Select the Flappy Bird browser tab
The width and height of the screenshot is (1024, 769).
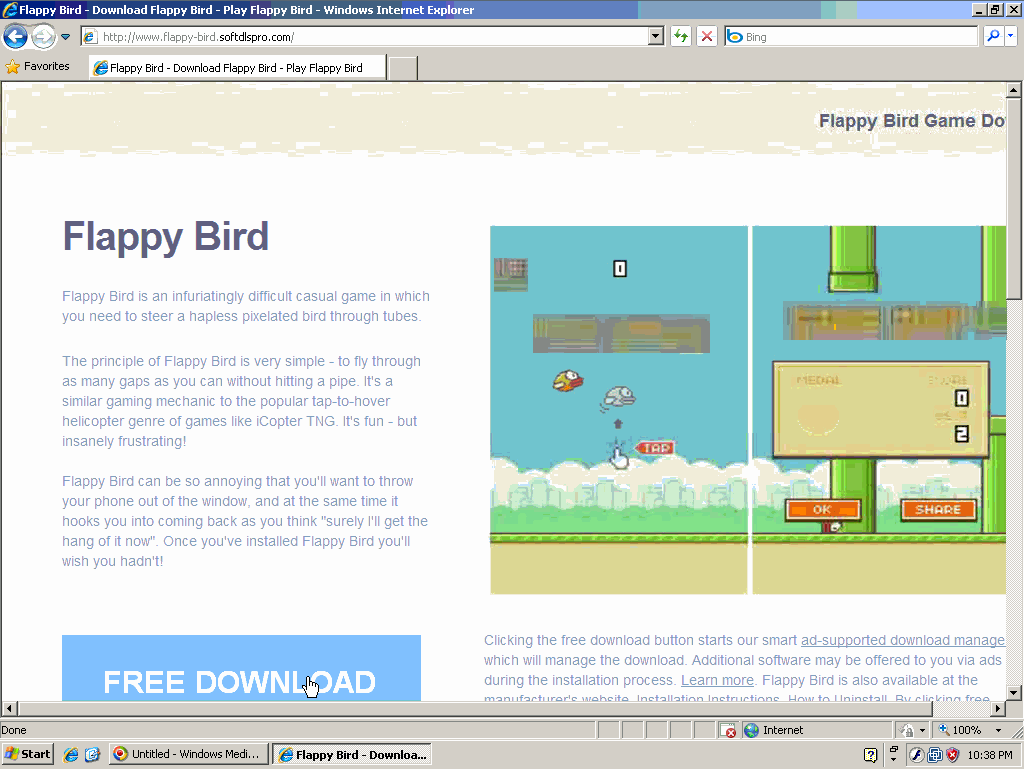[237, 68]
